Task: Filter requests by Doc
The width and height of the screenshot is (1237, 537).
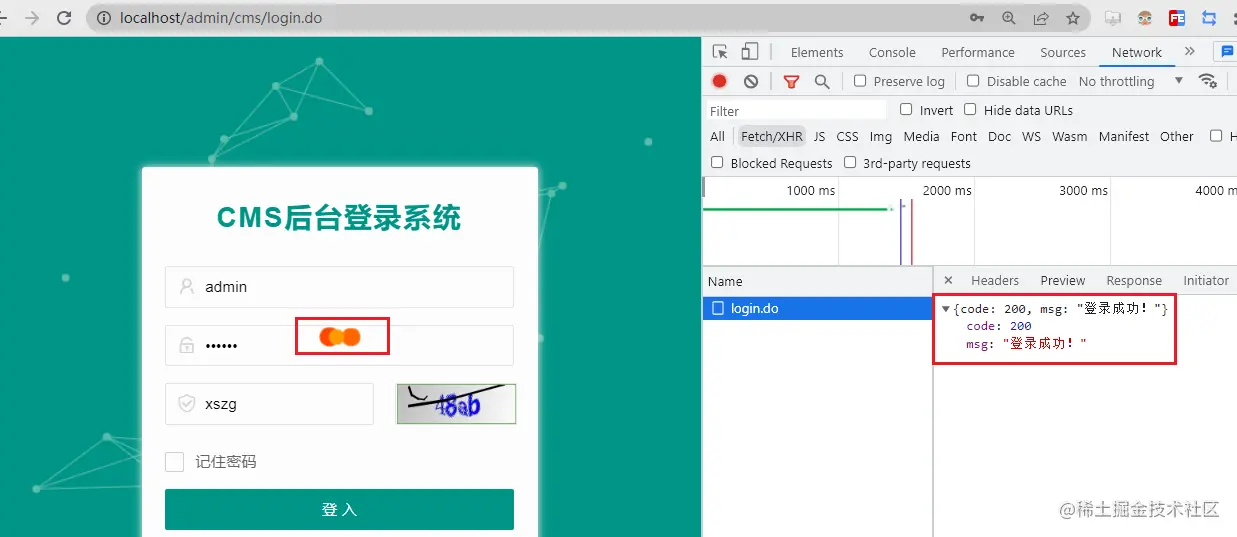Action: coord(999,136)
